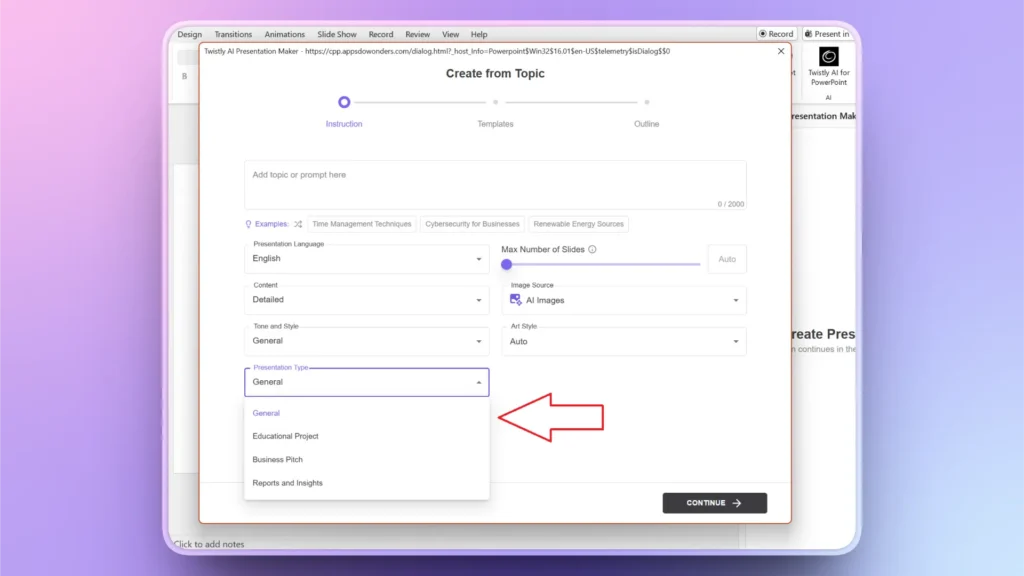Click the Instruction step indicator
1024x576 pixels.
click(344, 102)
